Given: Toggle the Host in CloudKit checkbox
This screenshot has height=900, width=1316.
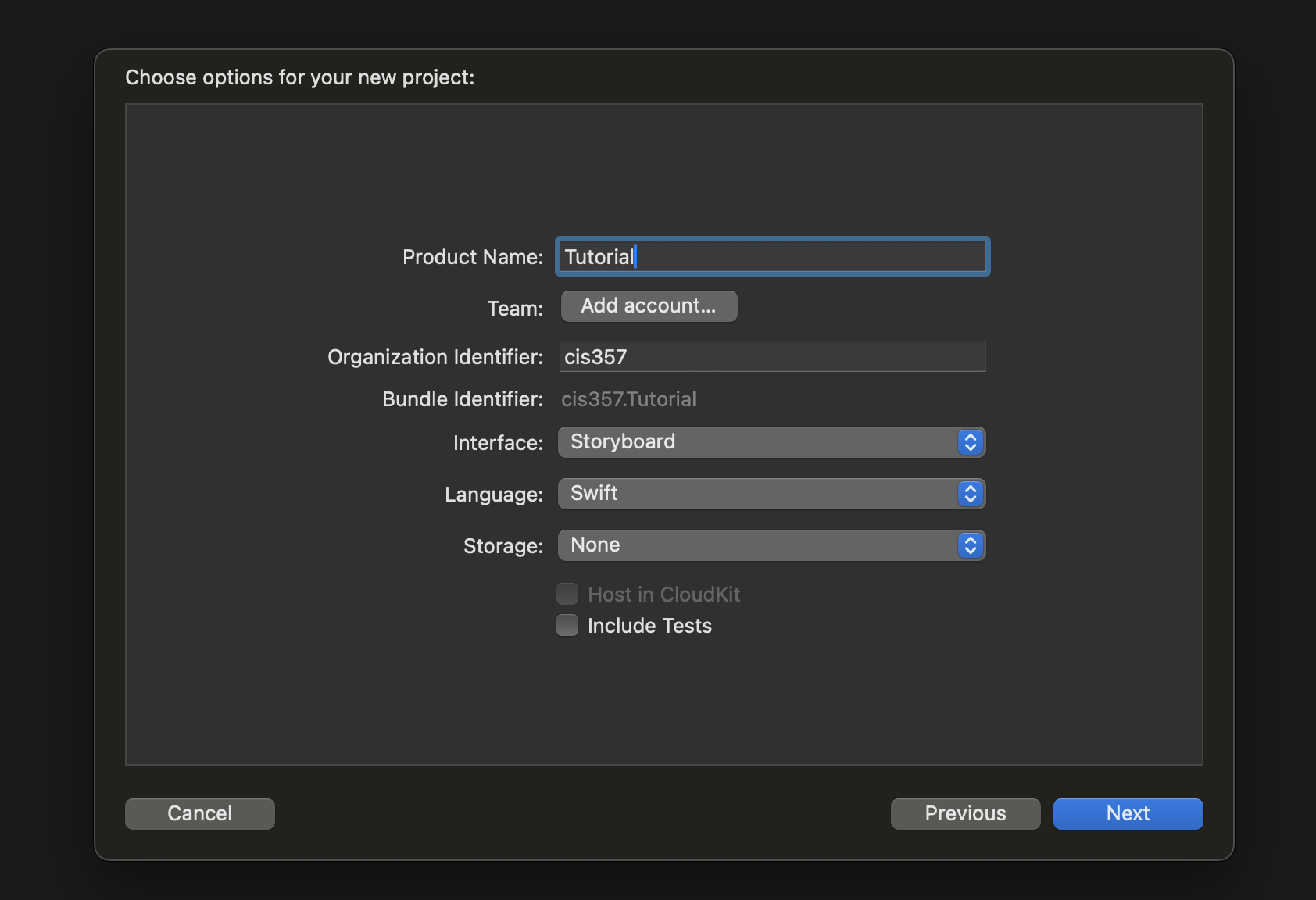Looking at the screenshot, I should point(567,594).
